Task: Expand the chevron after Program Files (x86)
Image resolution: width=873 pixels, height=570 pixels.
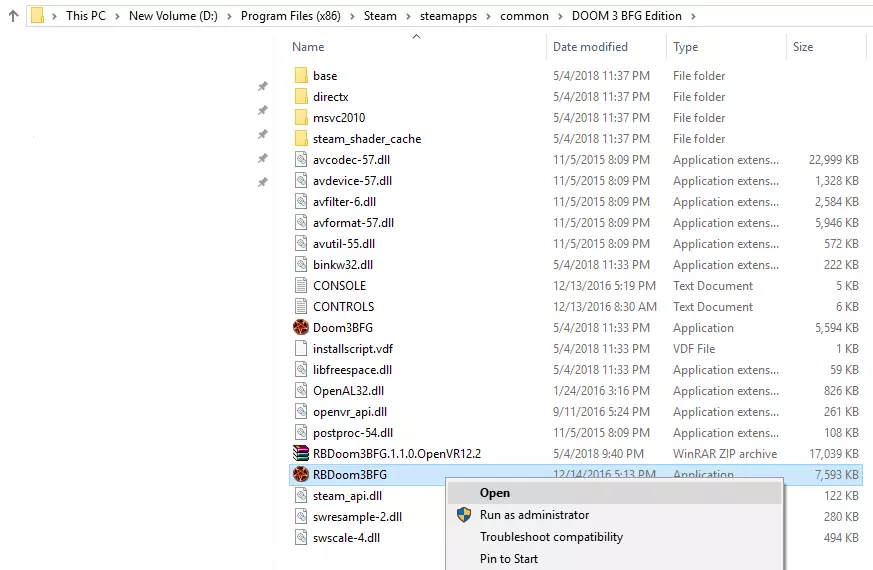Action: (x=352, y=16)
